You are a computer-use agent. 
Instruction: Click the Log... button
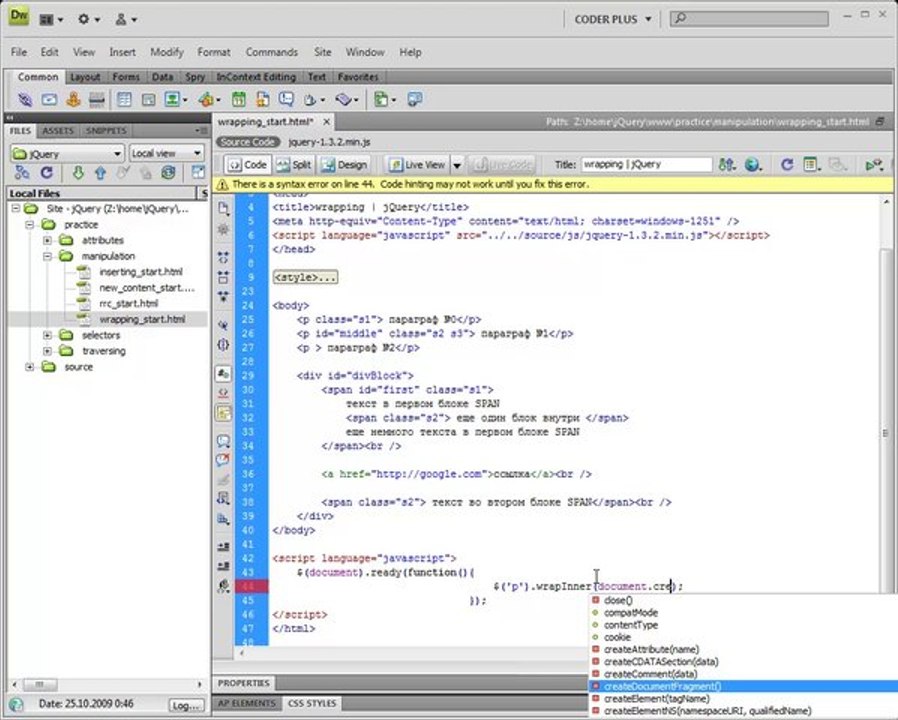click(187, 706)
